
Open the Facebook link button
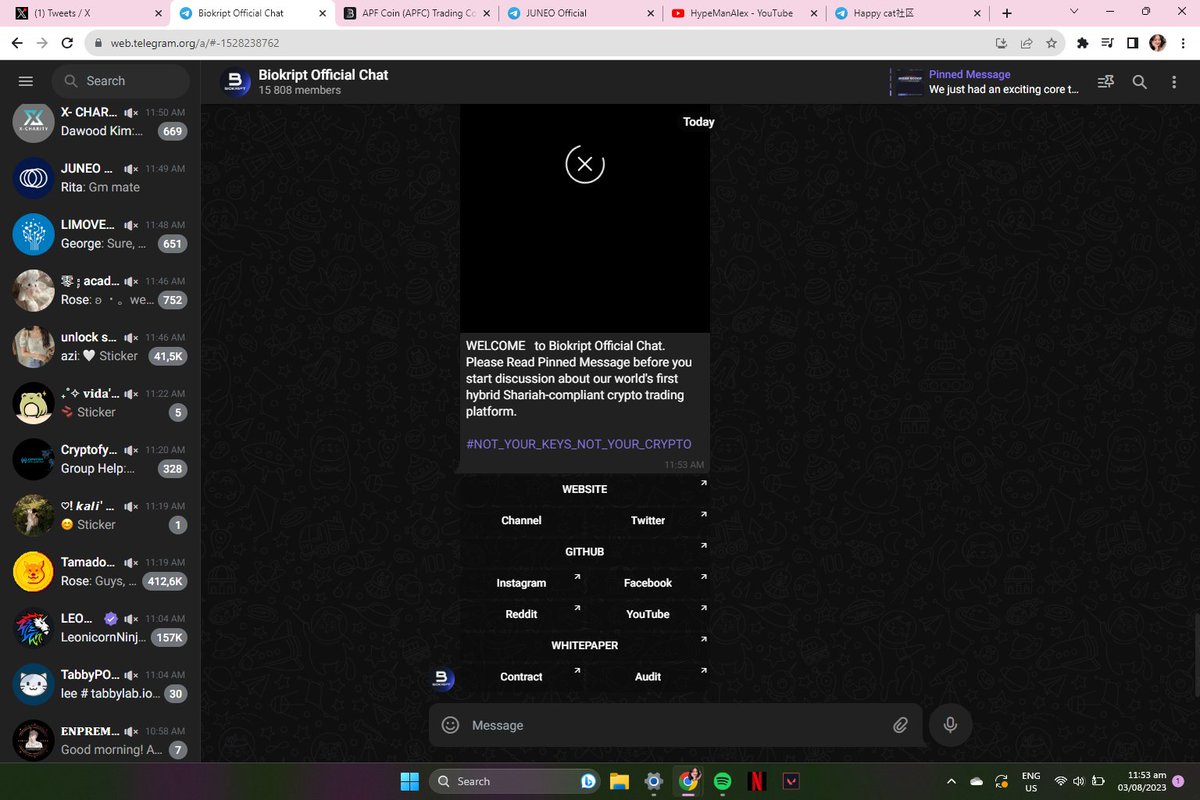(x=648, y=583)
